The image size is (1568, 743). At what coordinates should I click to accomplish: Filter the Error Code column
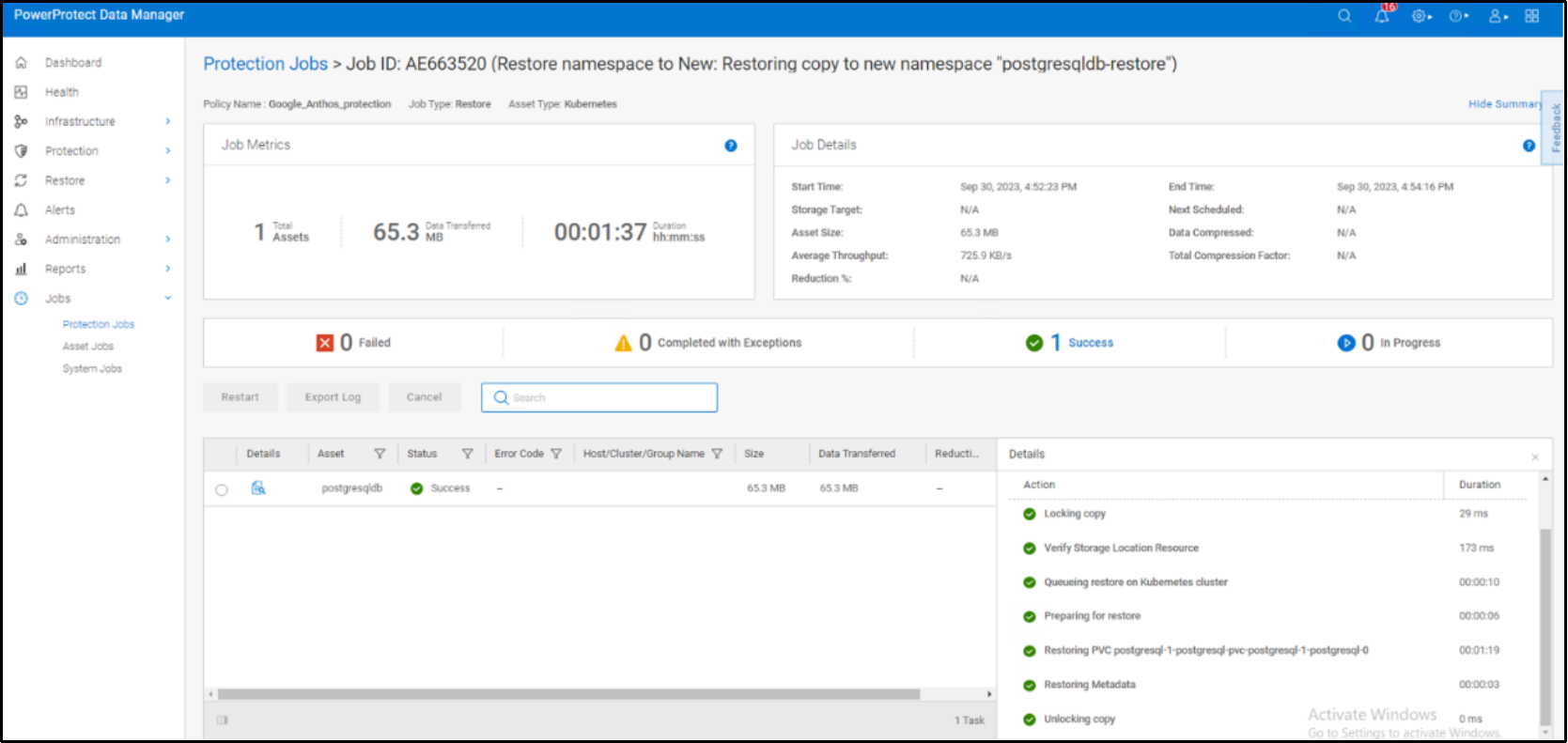556,454
